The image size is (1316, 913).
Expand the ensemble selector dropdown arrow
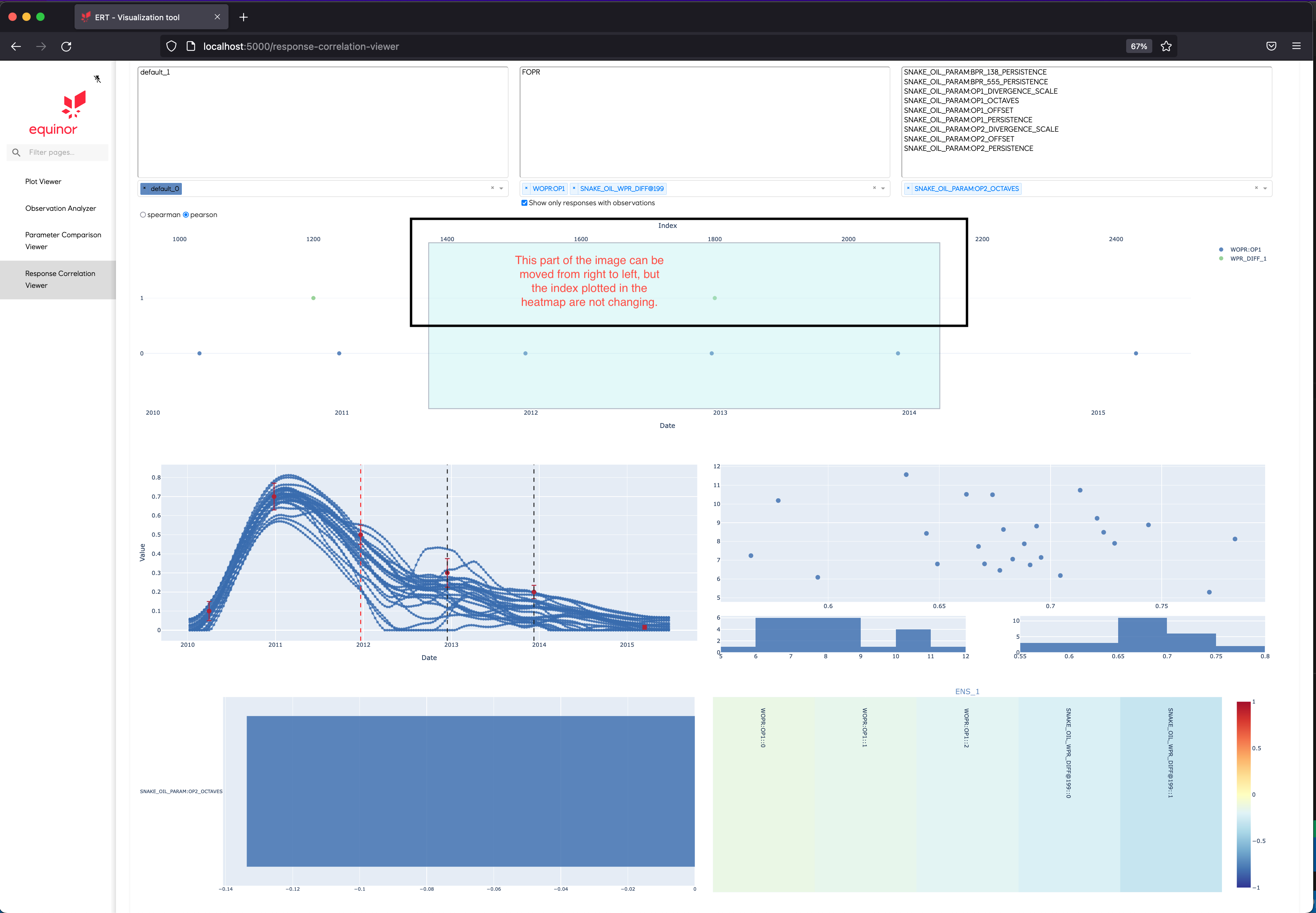(501, 188)
